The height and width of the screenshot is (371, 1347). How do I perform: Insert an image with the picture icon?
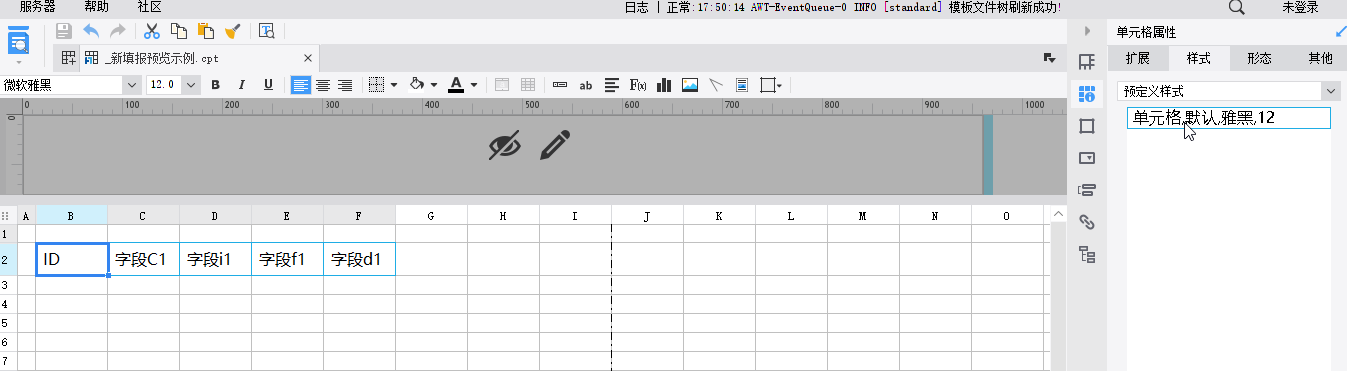[690, 85]
